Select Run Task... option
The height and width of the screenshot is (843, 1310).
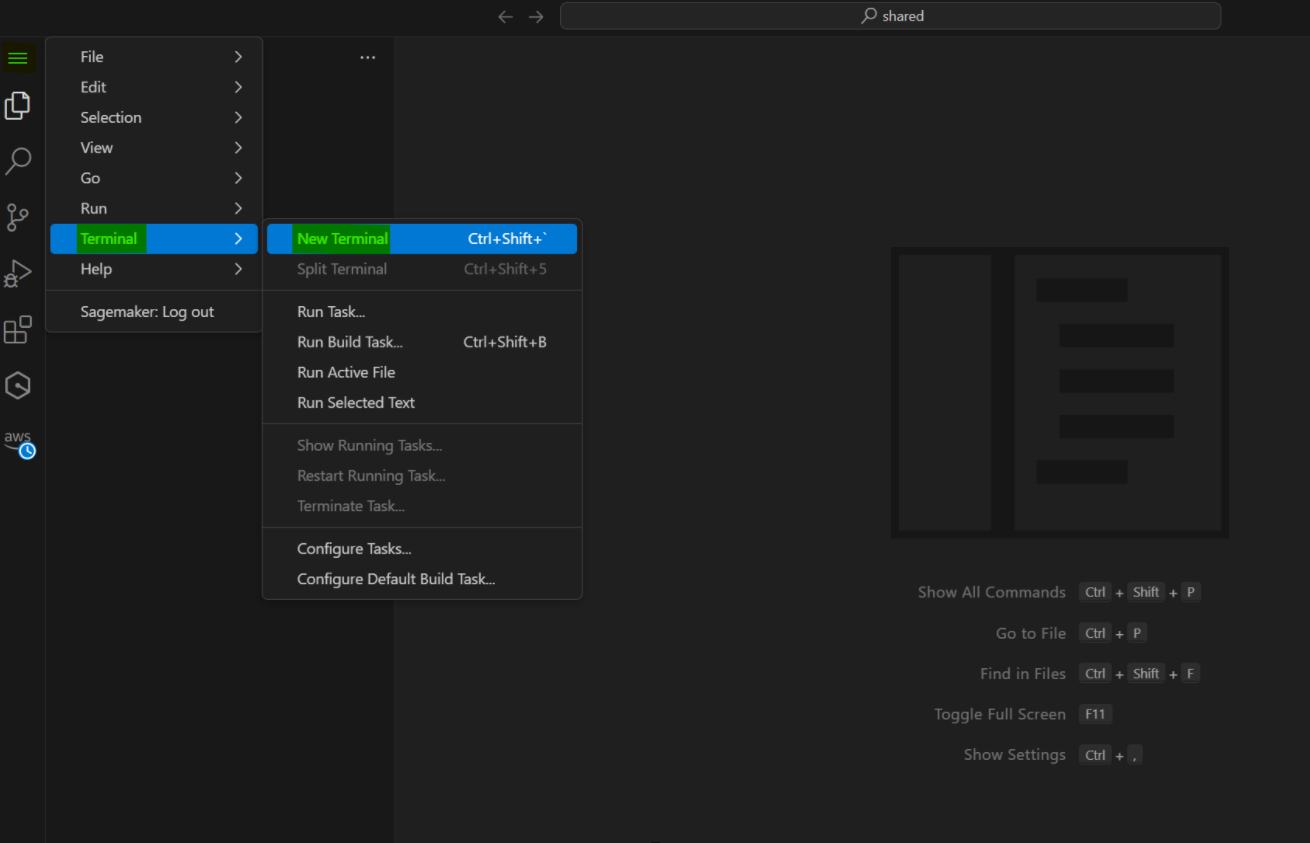coord(422,312)
